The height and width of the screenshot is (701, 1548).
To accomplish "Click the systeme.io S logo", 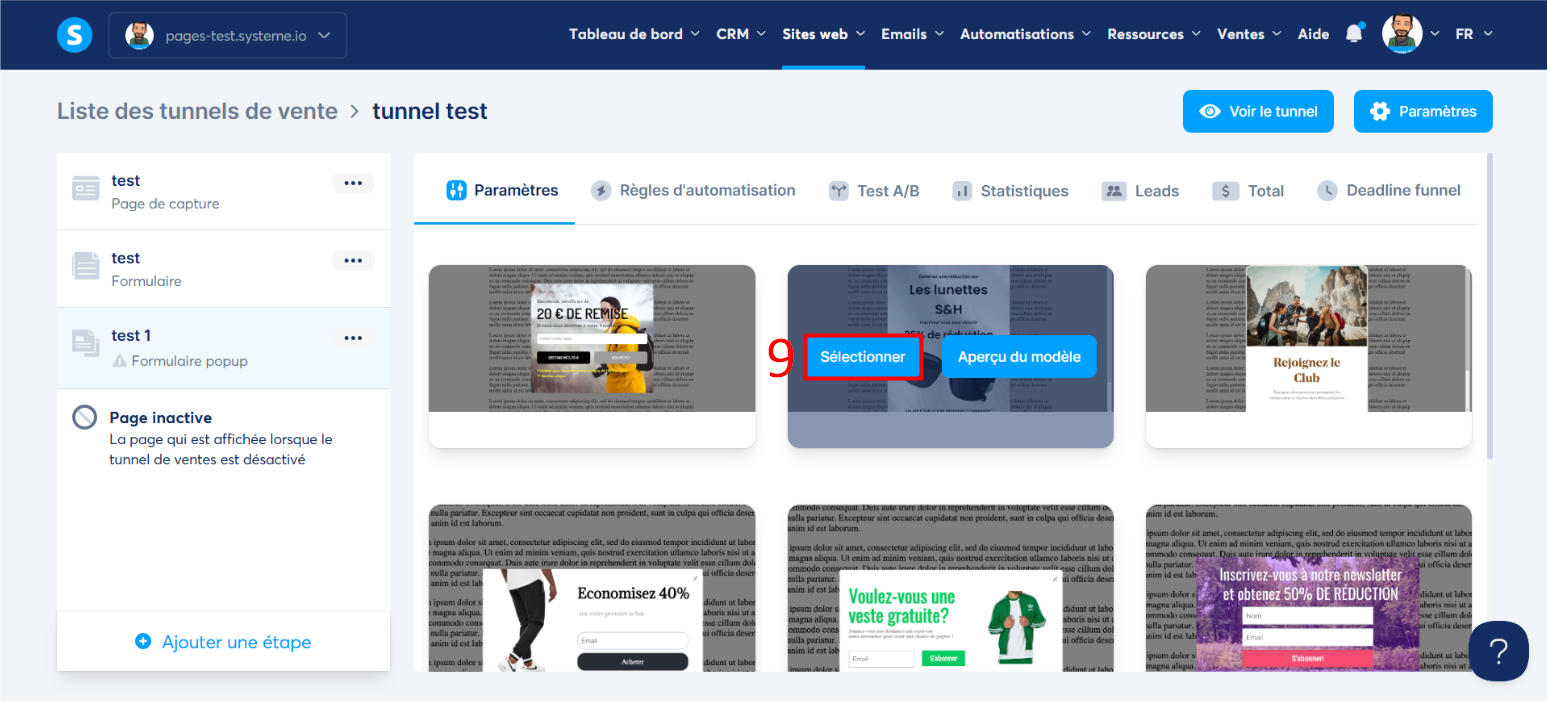I will (75, 35).
